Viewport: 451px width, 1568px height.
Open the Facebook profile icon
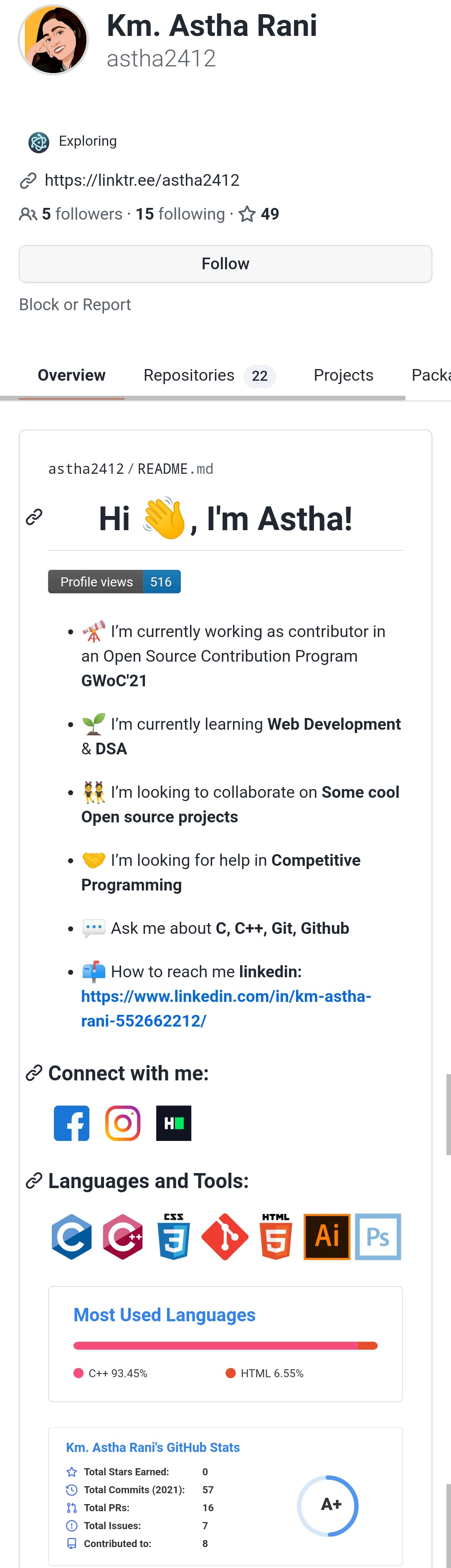click(x=72, y=1123)
